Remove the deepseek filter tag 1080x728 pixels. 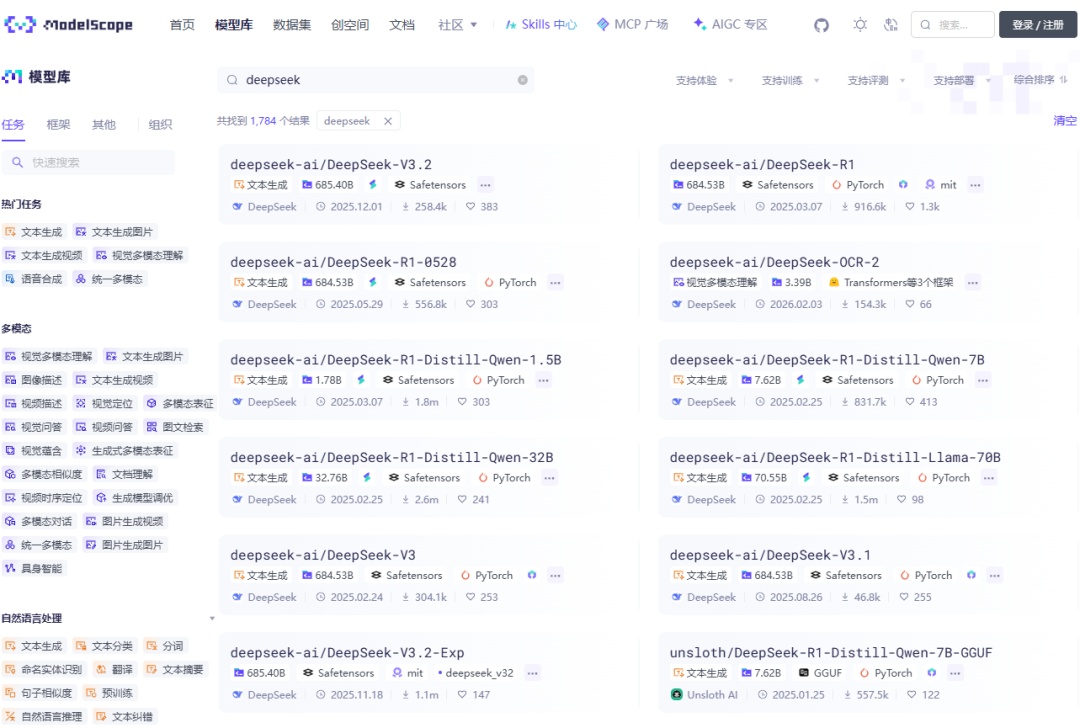point(388,121)
